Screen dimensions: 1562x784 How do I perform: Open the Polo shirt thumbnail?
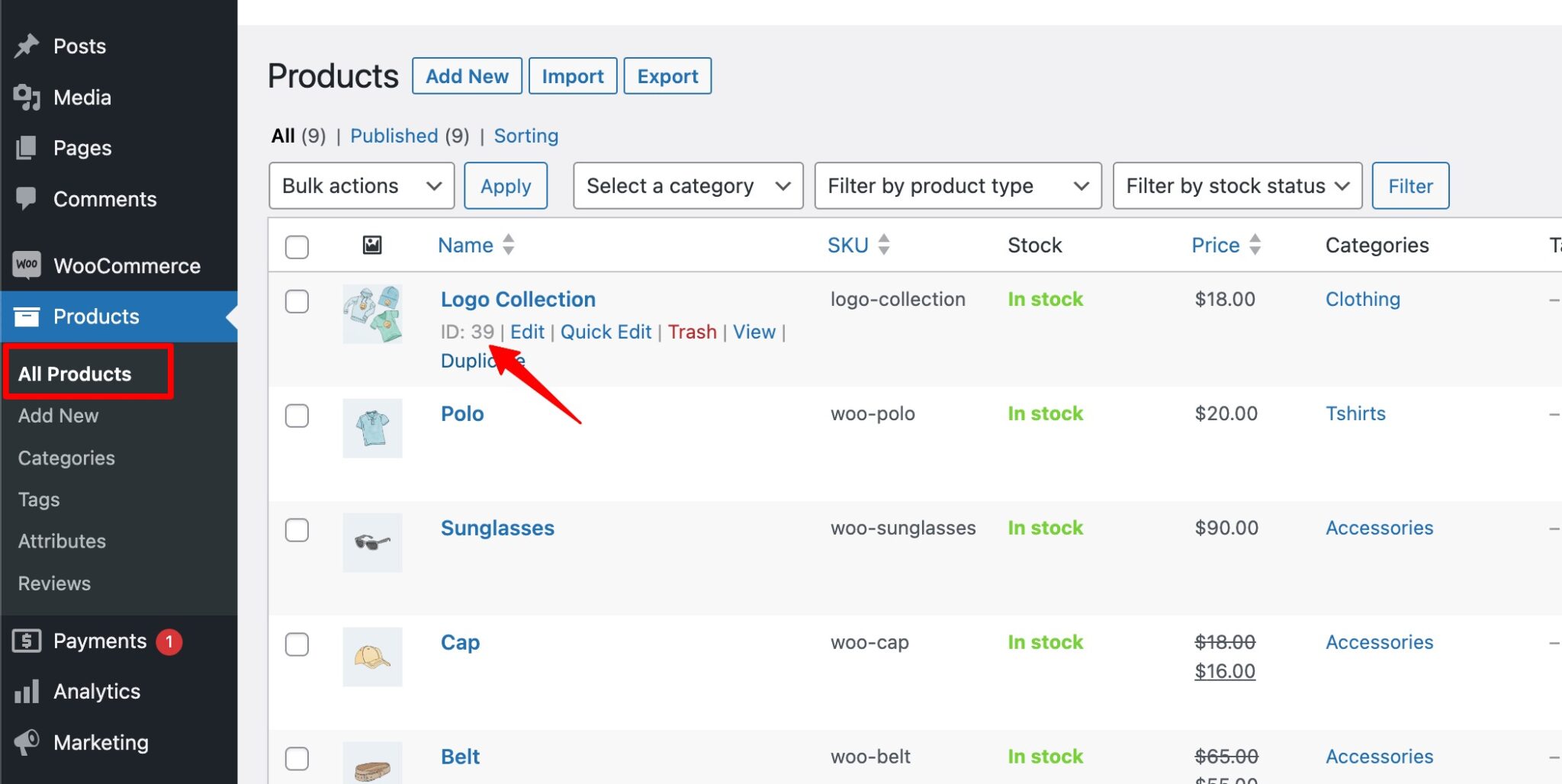tap(372, 428)
